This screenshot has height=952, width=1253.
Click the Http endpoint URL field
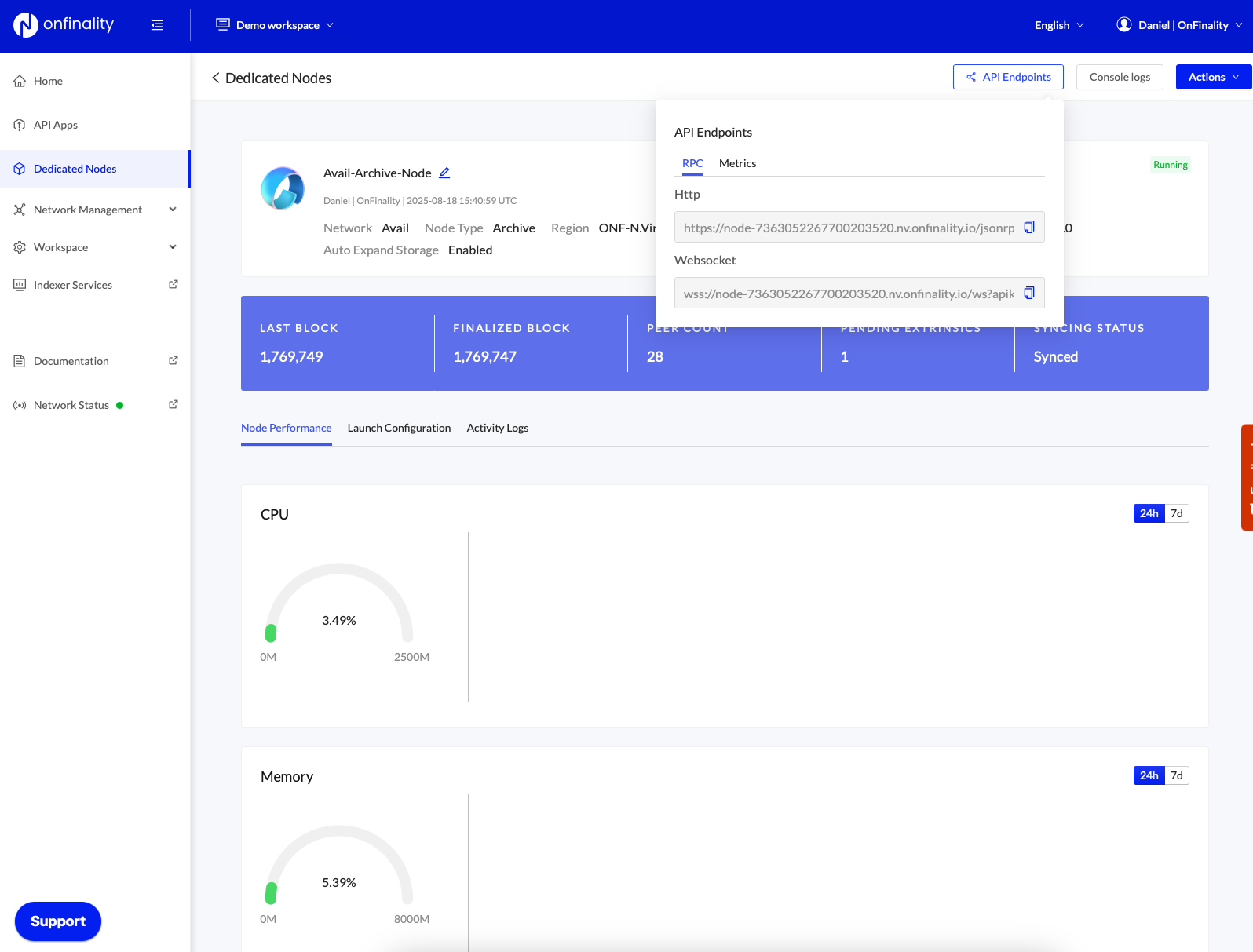coord(848,228)
